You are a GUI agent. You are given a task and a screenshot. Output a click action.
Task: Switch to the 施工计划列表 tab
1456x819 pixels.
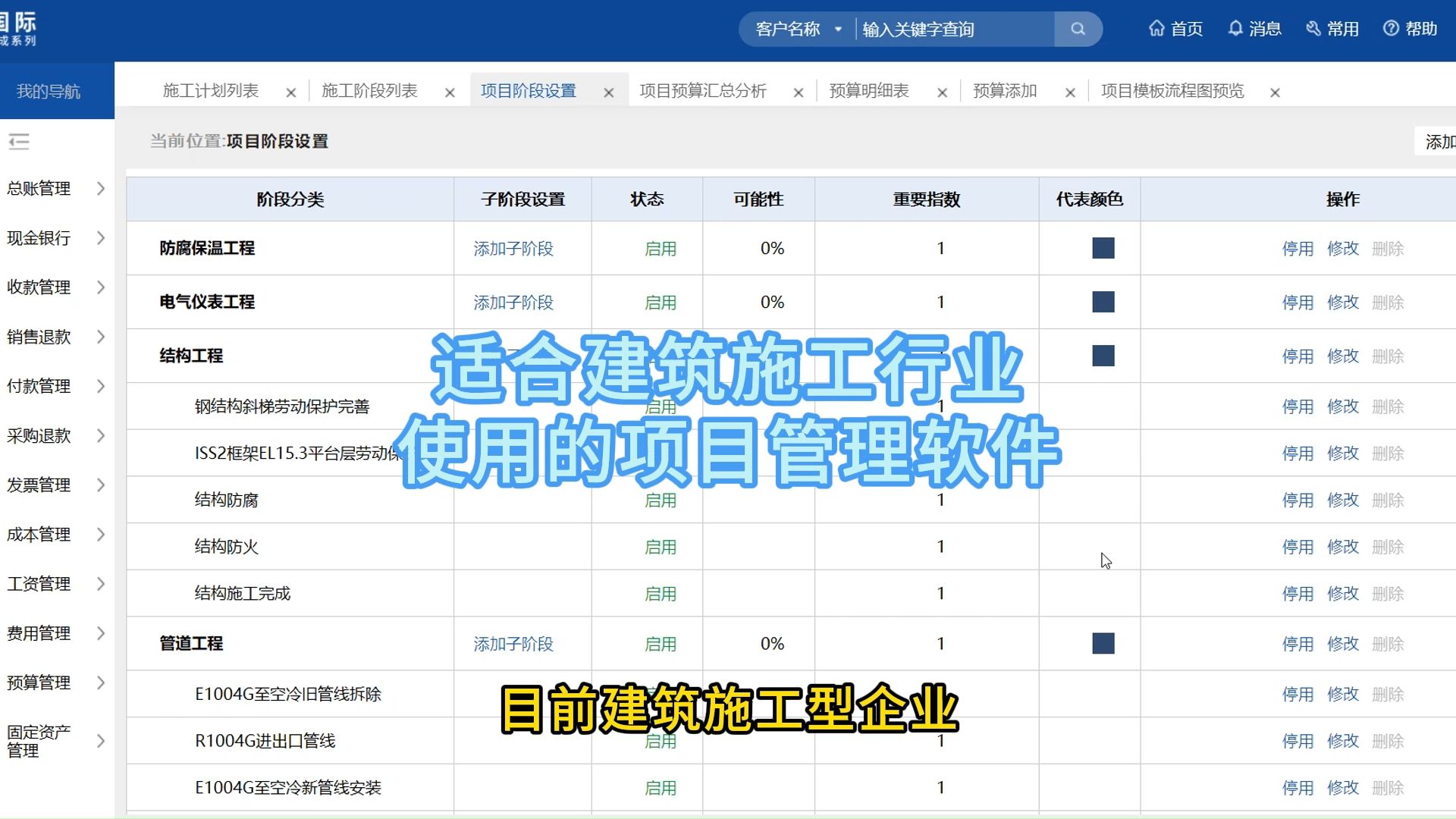click(x=211, y=91)
